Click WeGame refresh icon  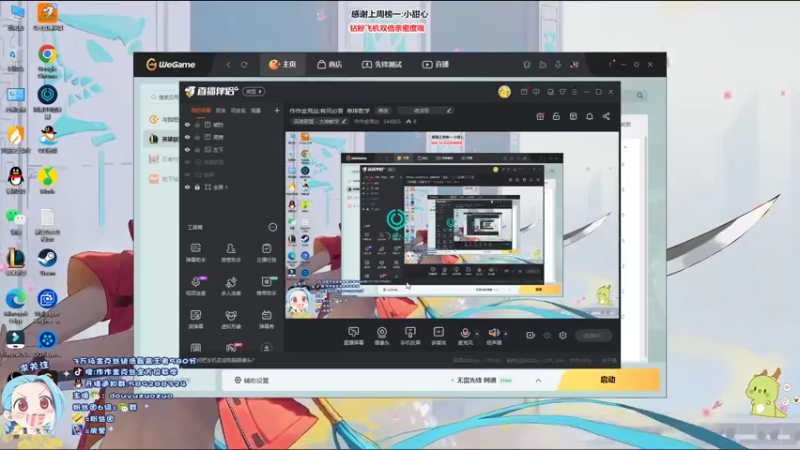(244, 65)
